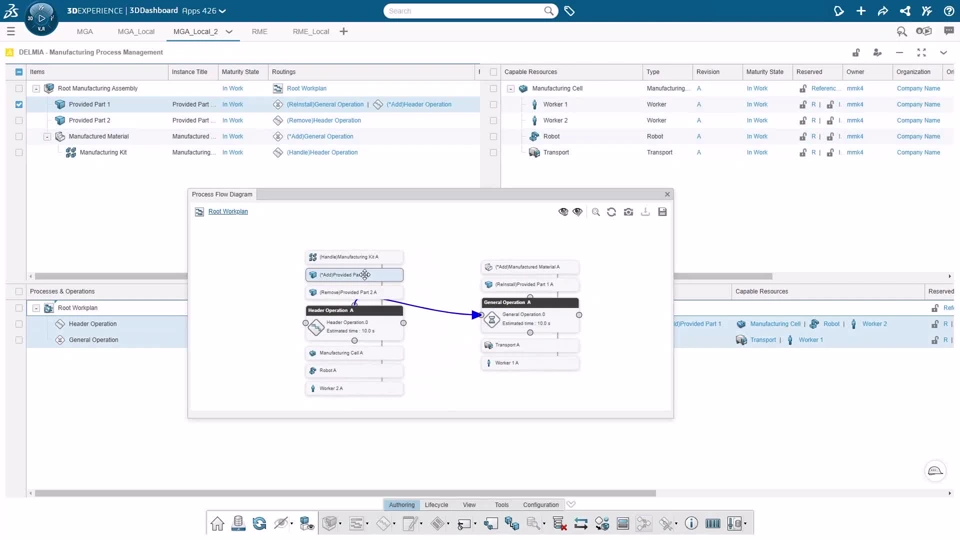Screen dimensions: 960x540
Task: Take a snapshot with camera icon in diagram
Action: (x=628, y=212)
